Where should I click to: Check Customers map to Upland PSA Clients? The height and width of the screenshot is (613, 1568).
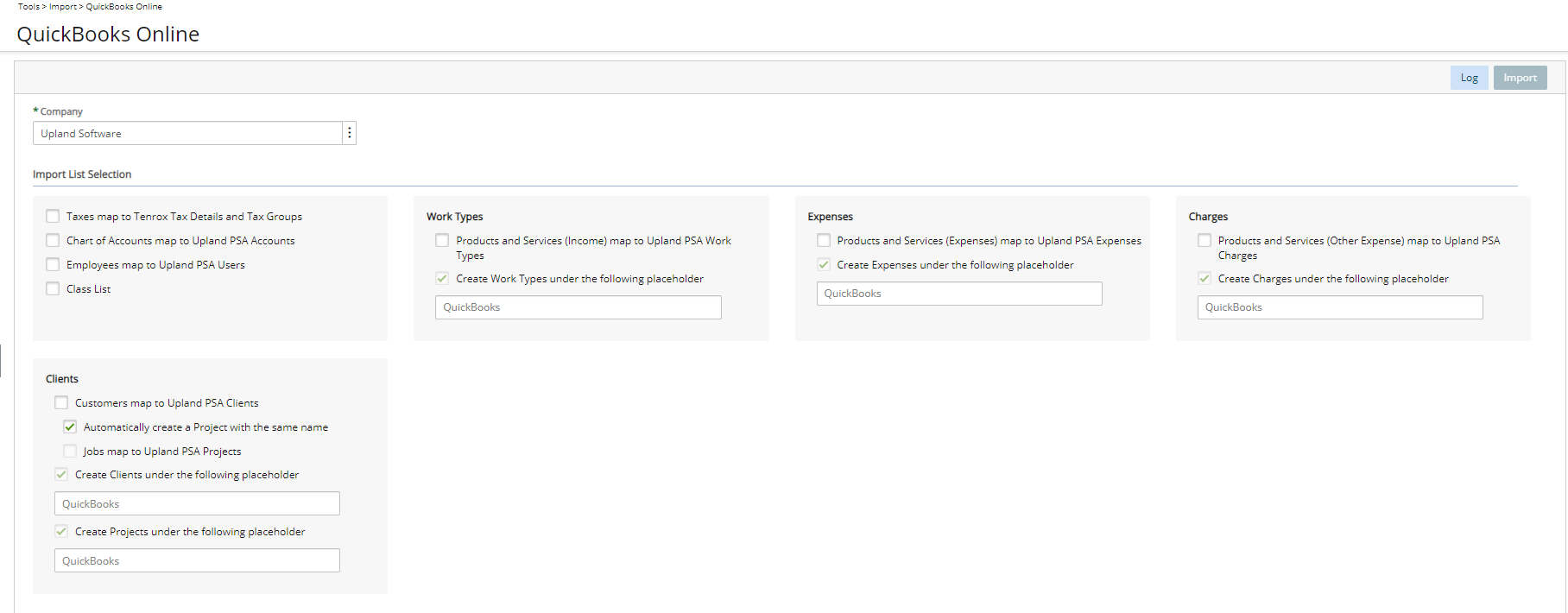pyautogui.click(x=61, y=402)
